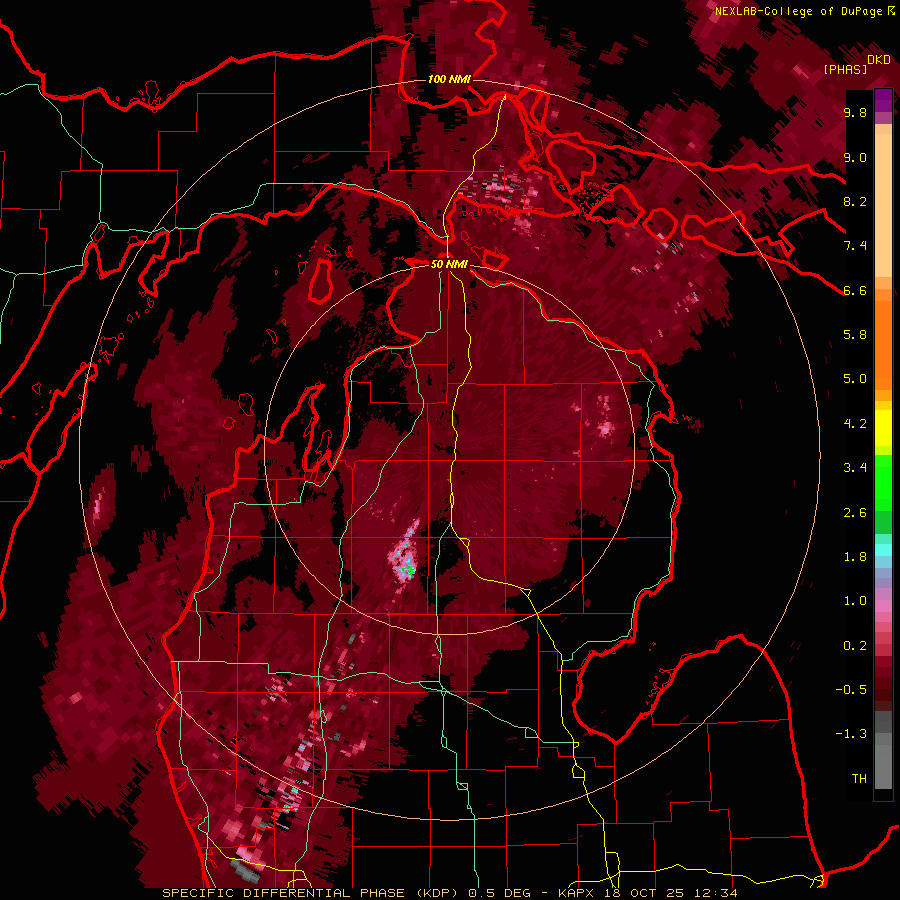Select the 3.4 scale value
The width and height of the screenshot is (900, 900).
coord(855,468)
